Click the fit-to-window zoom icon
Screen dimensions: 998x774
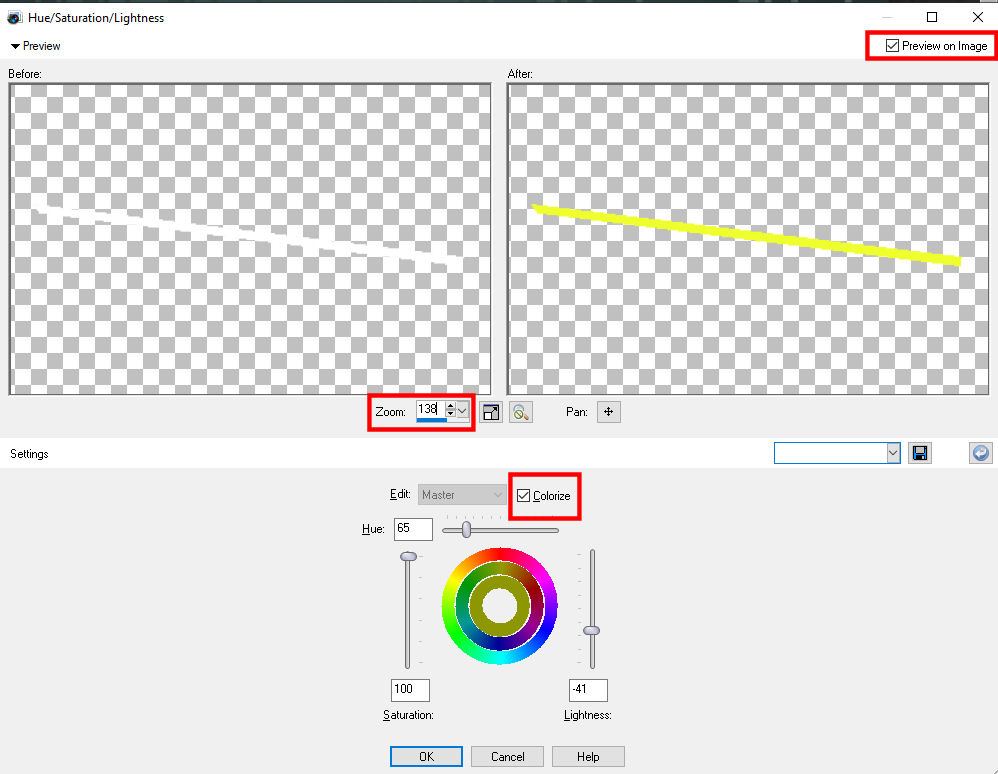491,412
